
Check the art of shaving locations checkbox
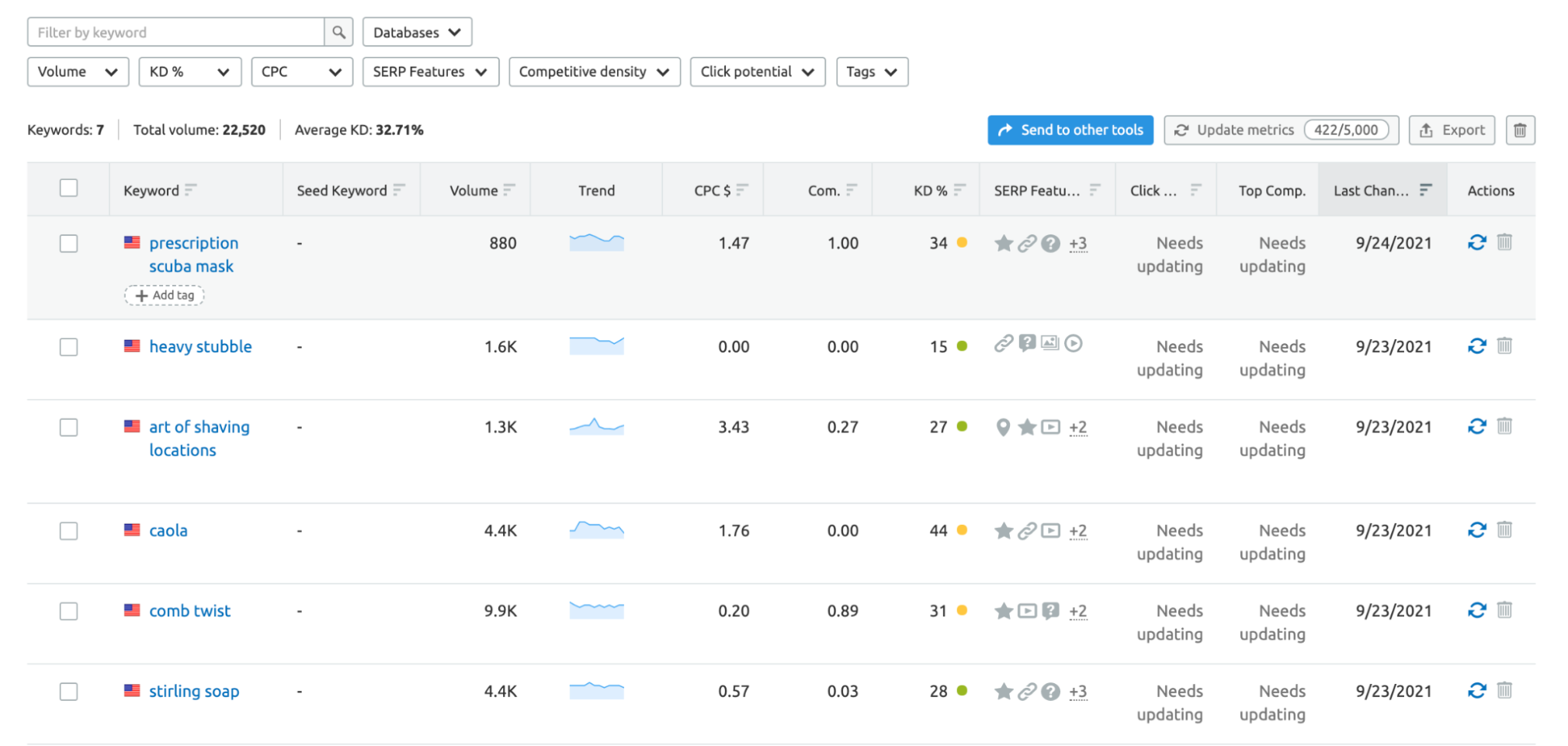point(69,428)
